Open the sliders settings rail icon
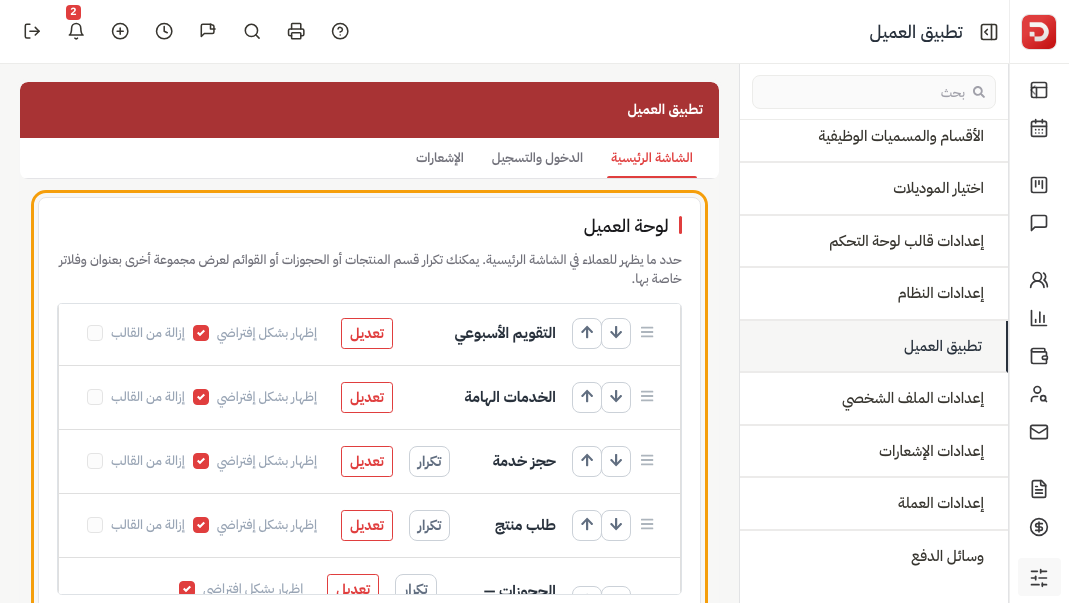This screenshot has width=1069, height=603. (1038, 578)
